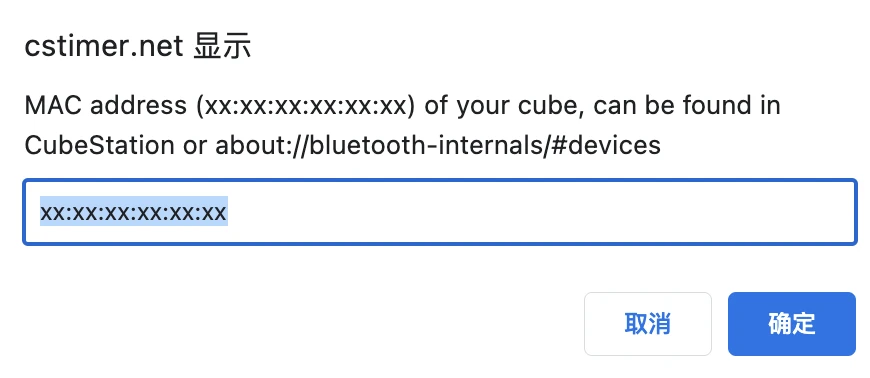This screenshot has height=378, width=870.
Task: Click the highlighted xx:xx:xx:xx:xx:xx text in the field
Action: [x=133, y=212]
